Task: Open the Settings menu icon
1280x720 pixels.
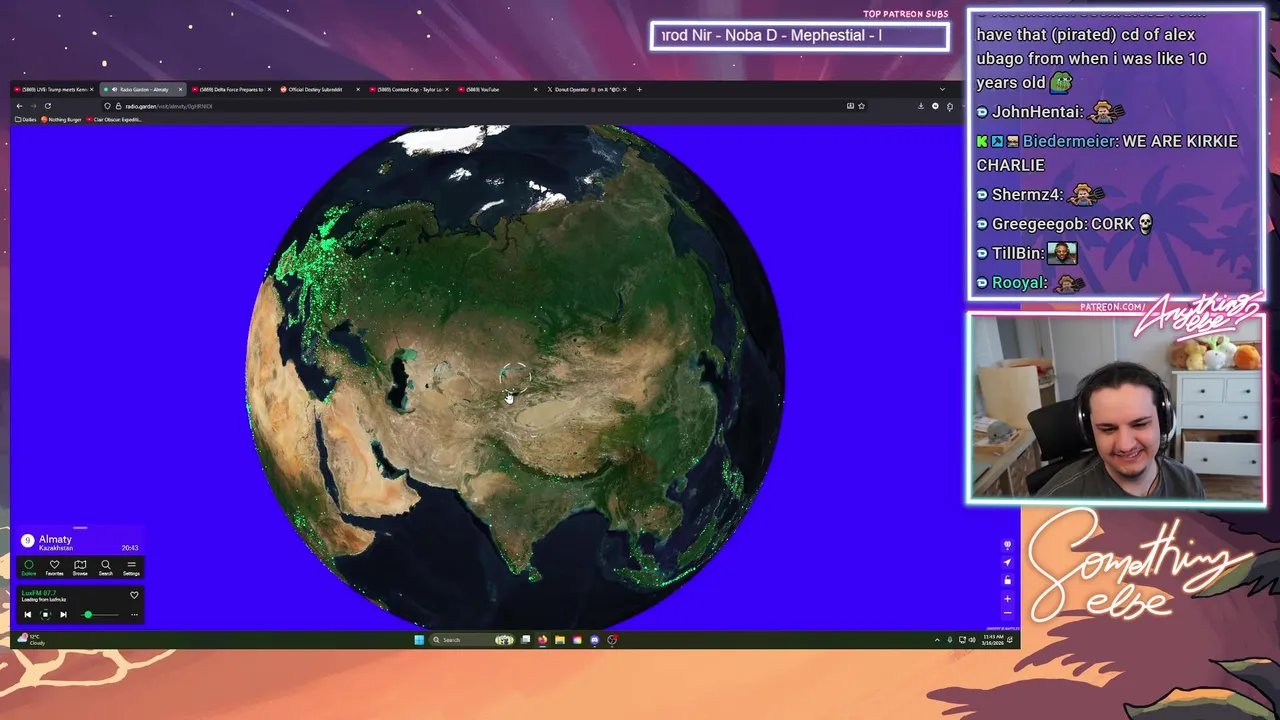Action: [x=131, y=567]
